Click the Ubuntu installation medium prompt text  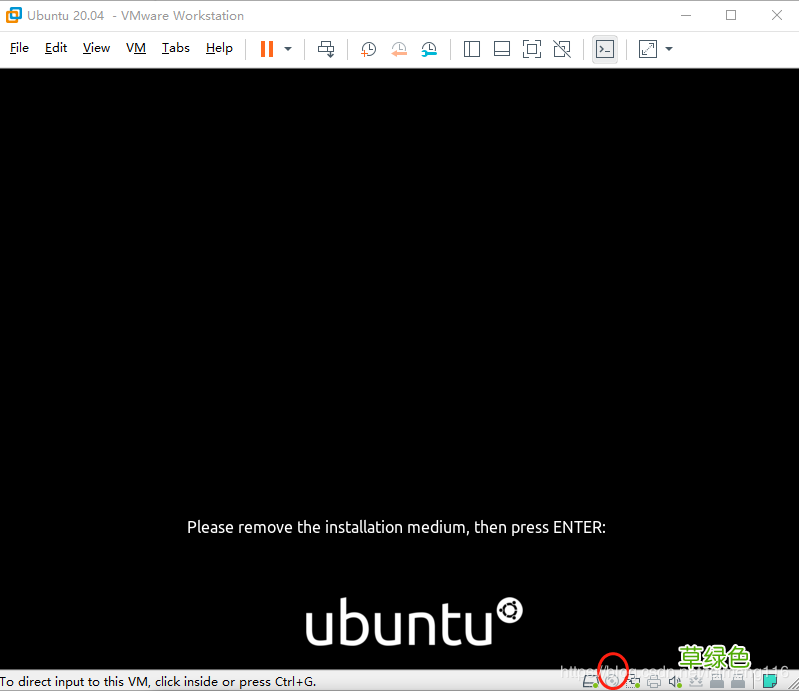click(396, 527)
